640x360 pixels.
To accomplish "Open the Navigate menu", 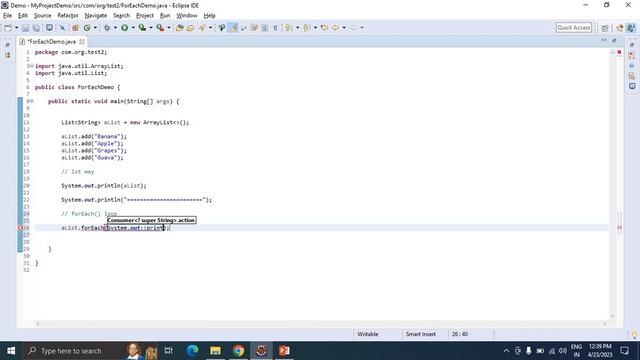I will [96, 16].
